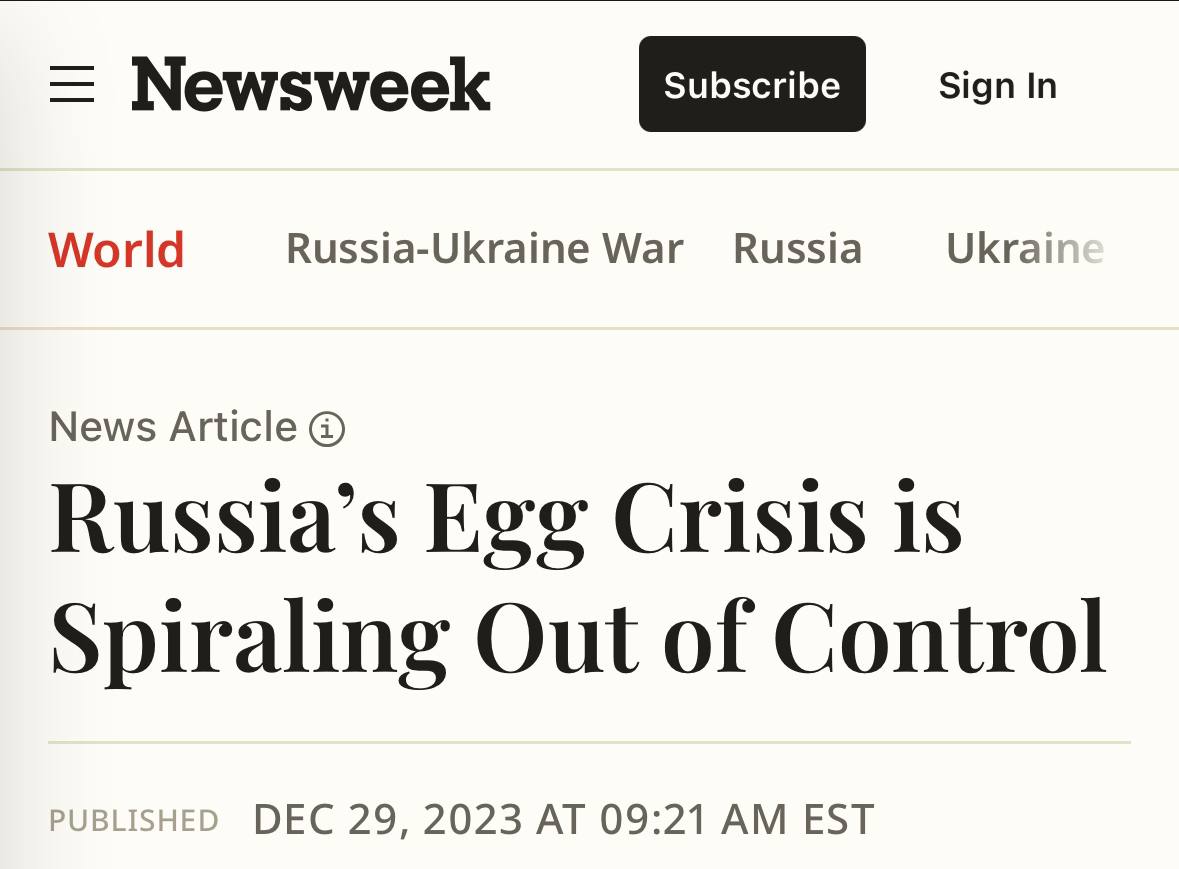Expand site menu via three-line icon
The width and height of the screenshot is (1179, 869).
(x=72, y=84)
